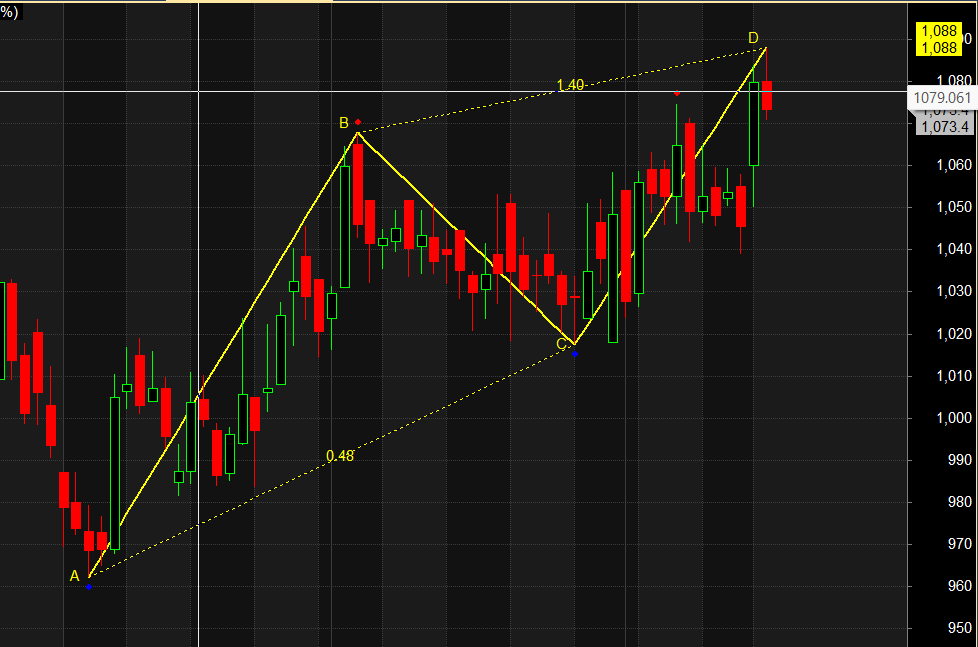
Task: Click the blue marker below point A
Action: point(89,587)
